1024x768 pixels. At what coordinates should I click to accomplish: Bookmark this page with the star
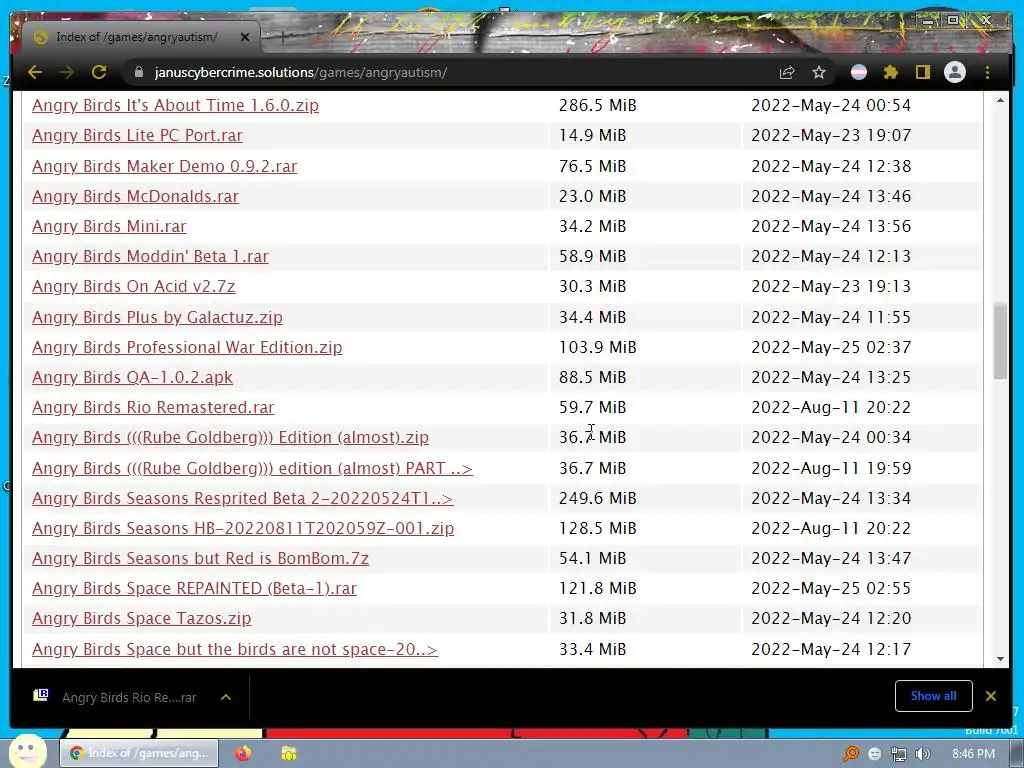[x=819, y=72]
